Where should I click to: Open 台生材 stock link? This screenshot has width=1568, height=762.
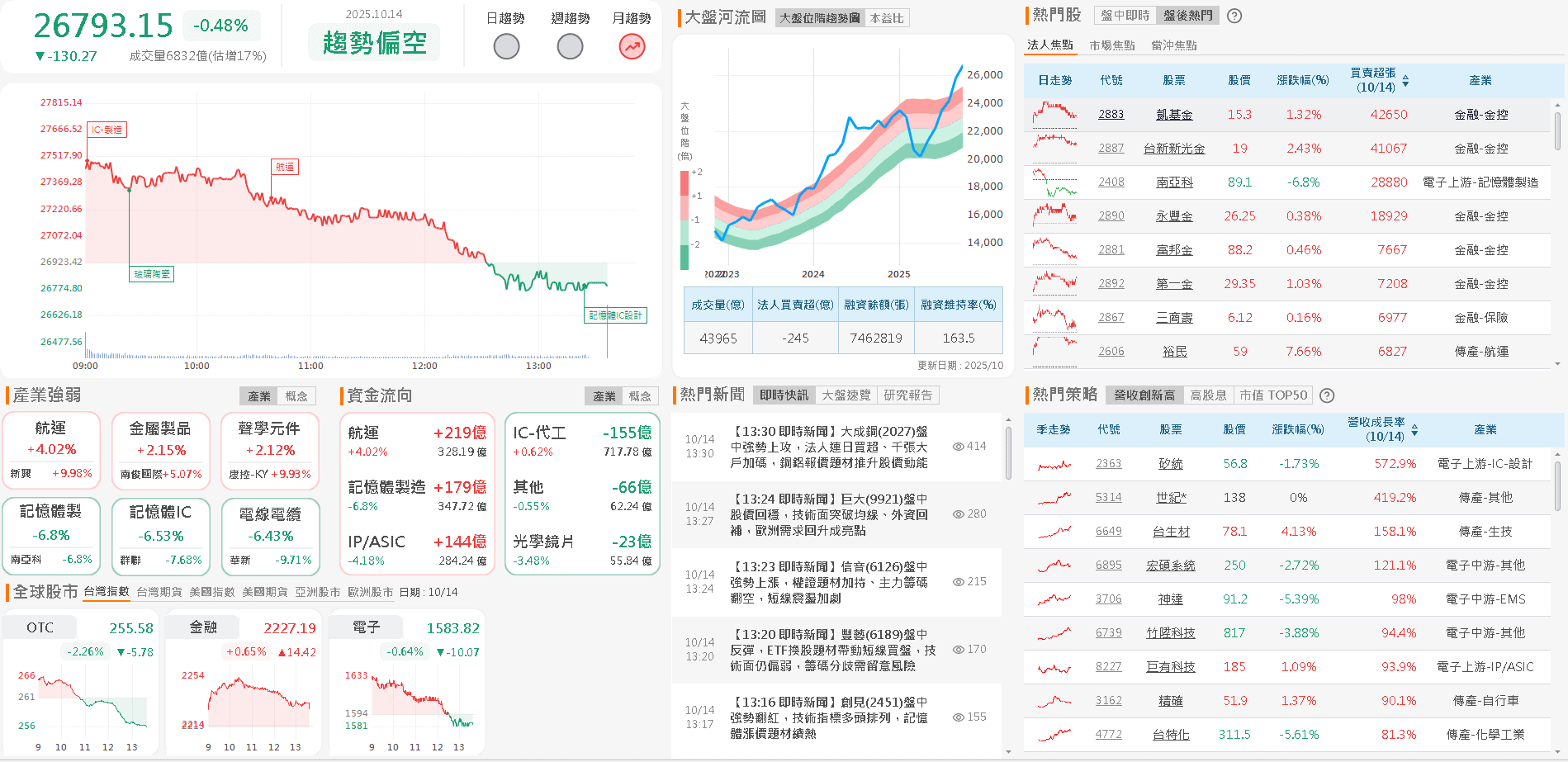(x=1171, y=532)
